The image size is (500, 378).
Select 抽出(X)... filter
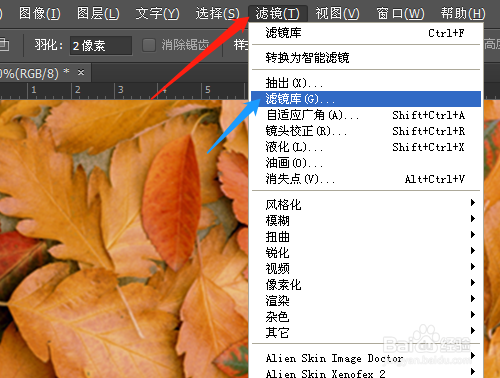pyautogui.click(x=366, y=82)
